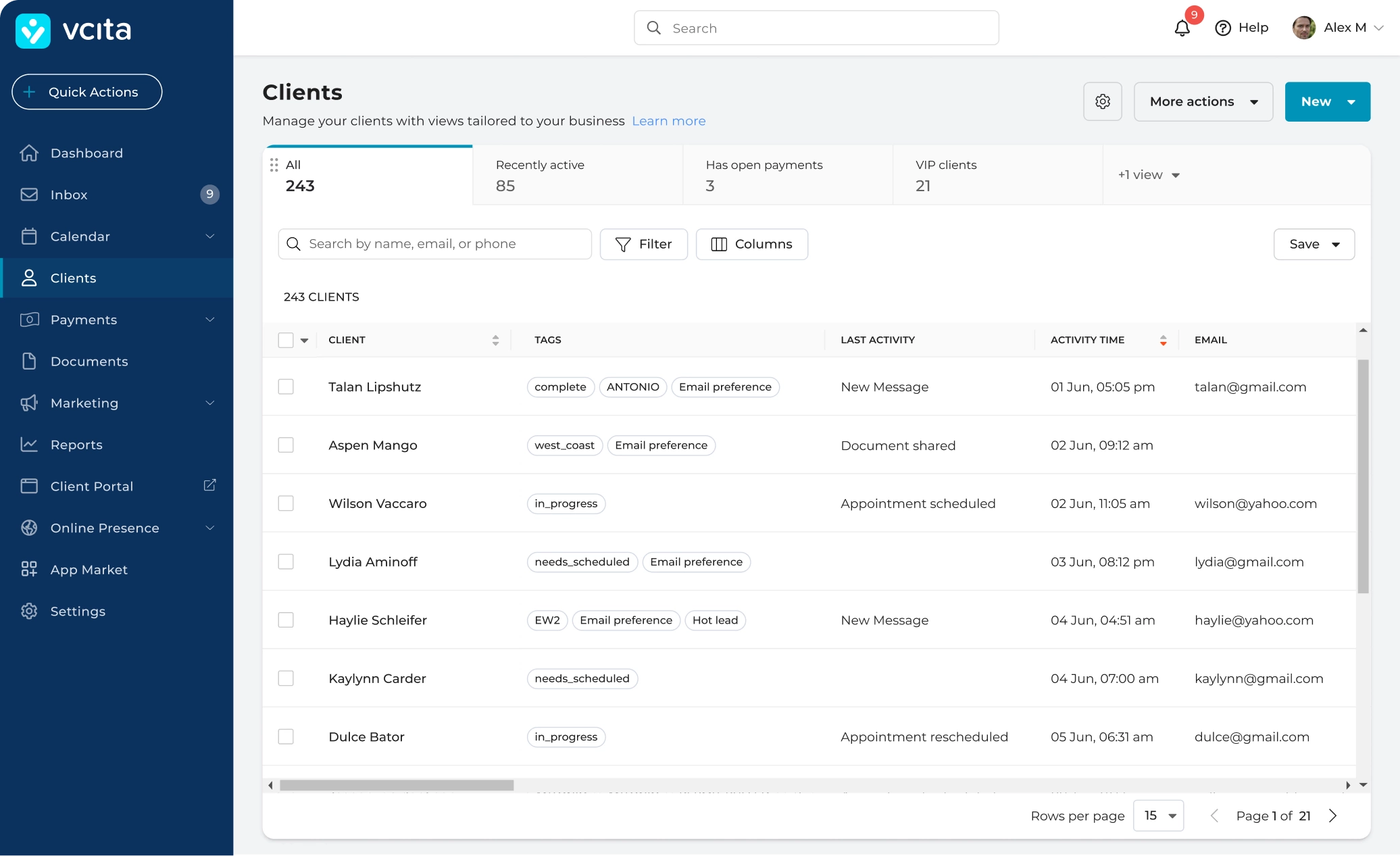The width and height of the screenshot is (1400, 856).
Task: Sort by Activity Time column arrows
Action: click(x=1163, y=341)
